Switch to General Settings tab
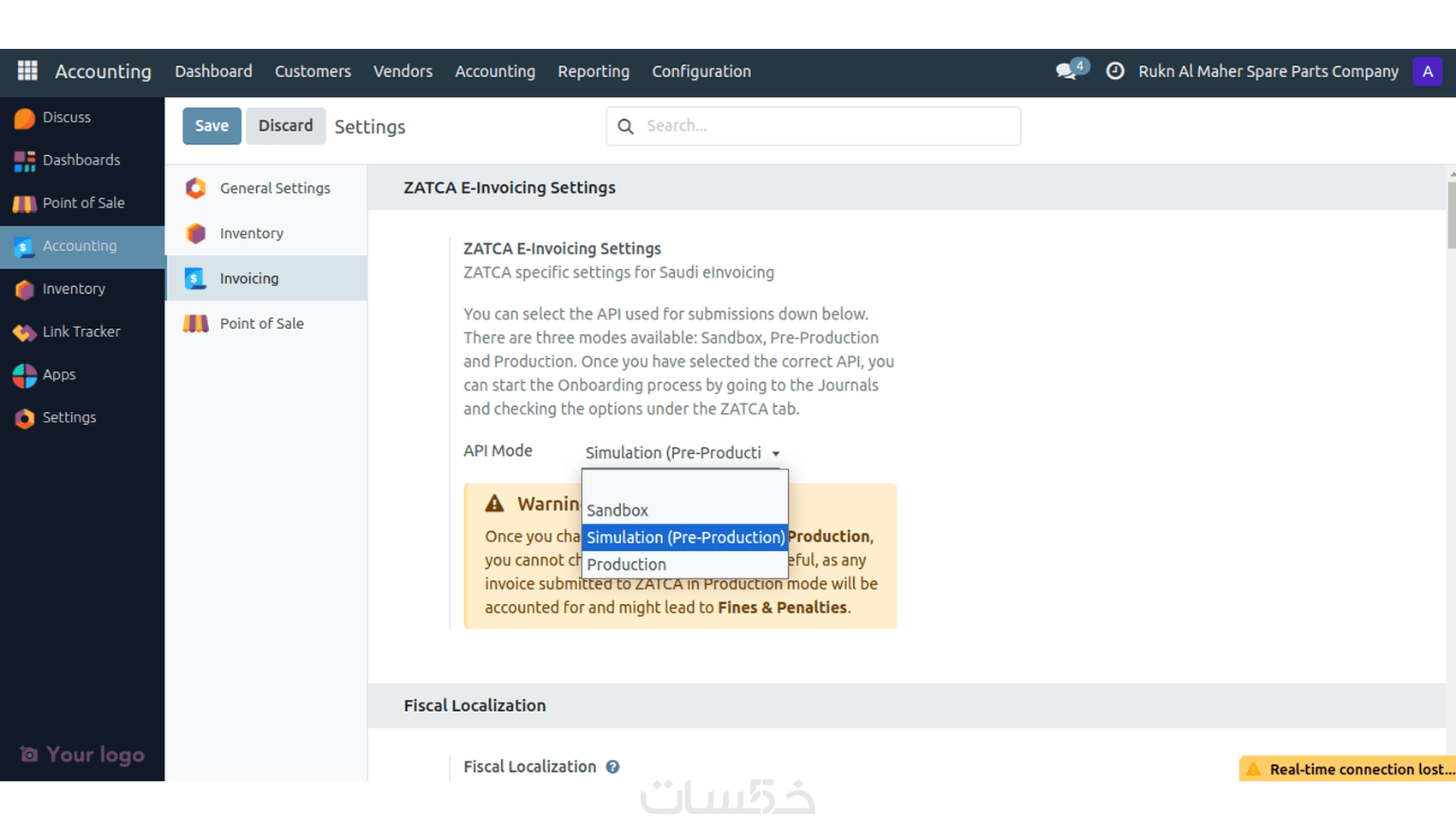 tap(274, 188)
